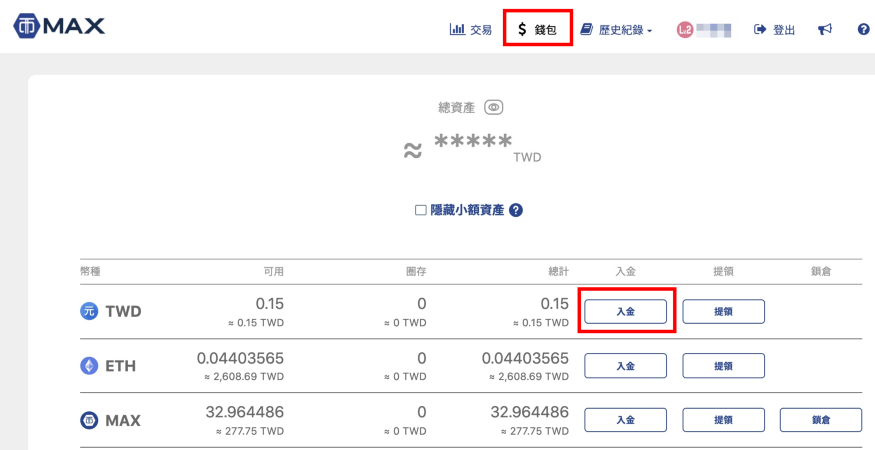Select the 總計 column header
The width and height of the screenshot is (875, 450).
click(559, 272)
